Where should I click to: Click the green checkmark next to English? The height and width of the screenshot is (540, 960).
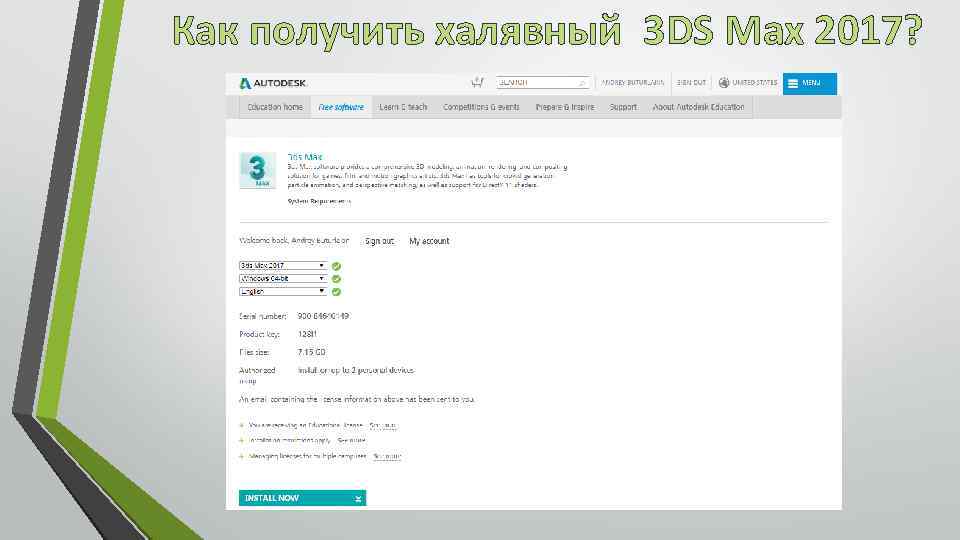point(336,292)
